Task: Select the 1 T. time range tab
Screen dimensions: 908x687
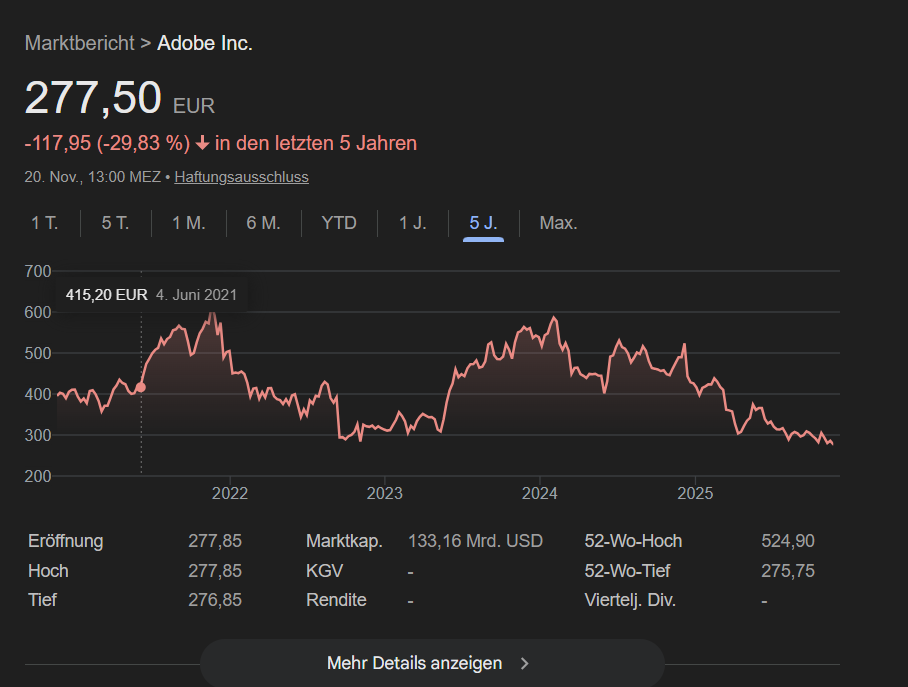Action: 45,223
